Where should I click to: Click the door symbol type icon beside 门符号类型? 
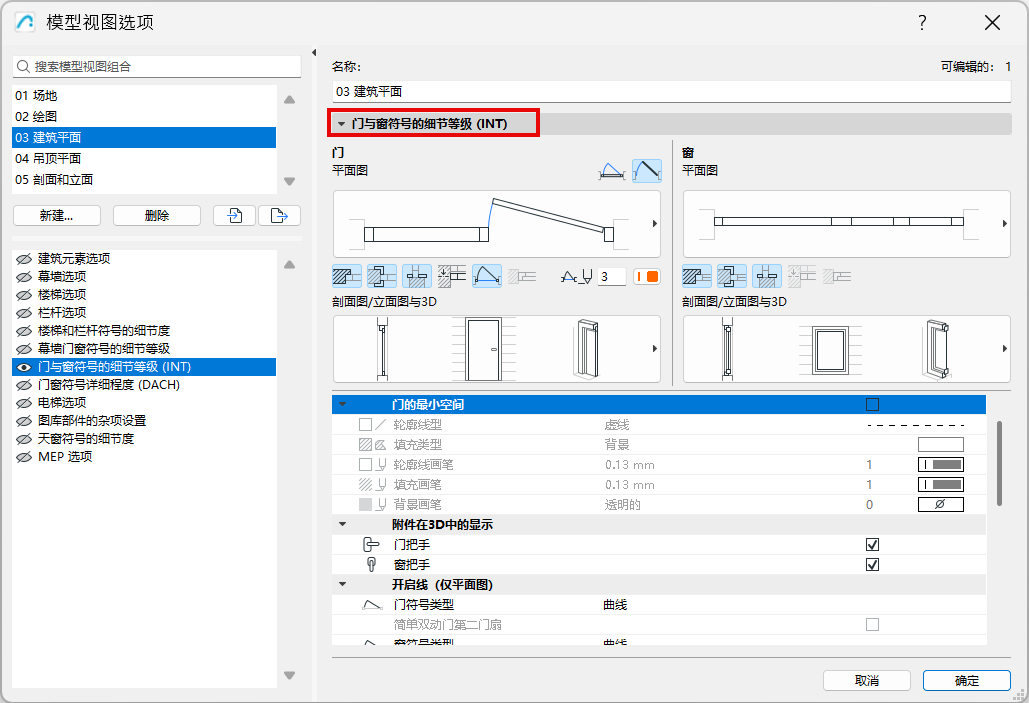click(x=372, y=605)
